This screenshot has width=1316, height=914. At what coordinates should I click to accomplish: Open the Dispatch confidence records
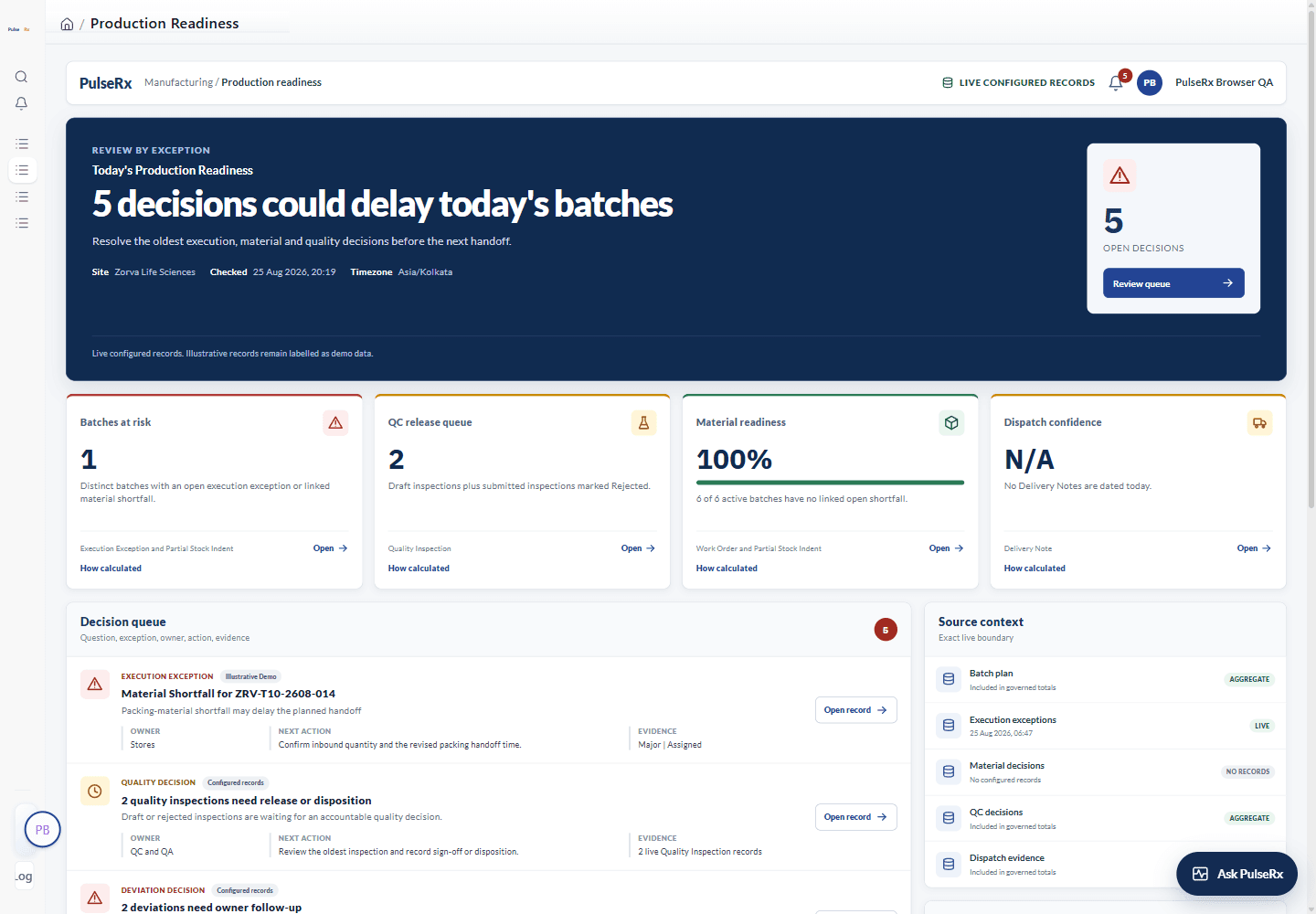tap(1254, 548)
